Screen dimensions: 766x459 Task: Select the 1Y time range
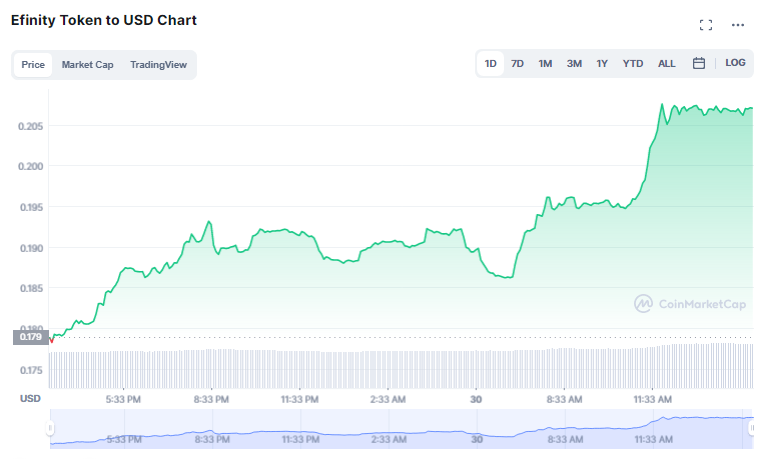[602, 63]
